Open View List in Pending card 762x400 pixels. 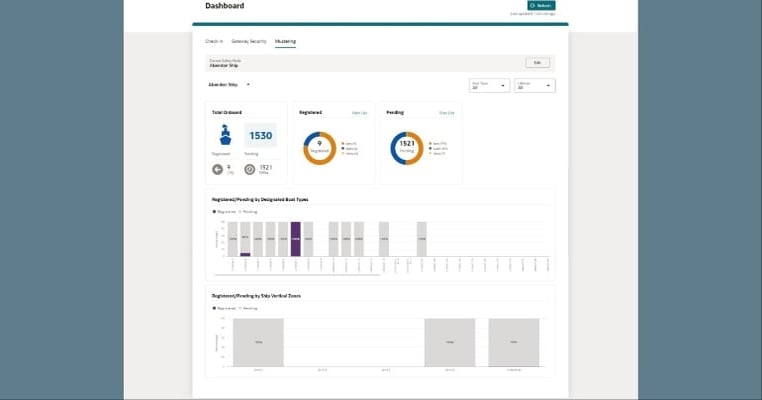[x=447, y=113]
